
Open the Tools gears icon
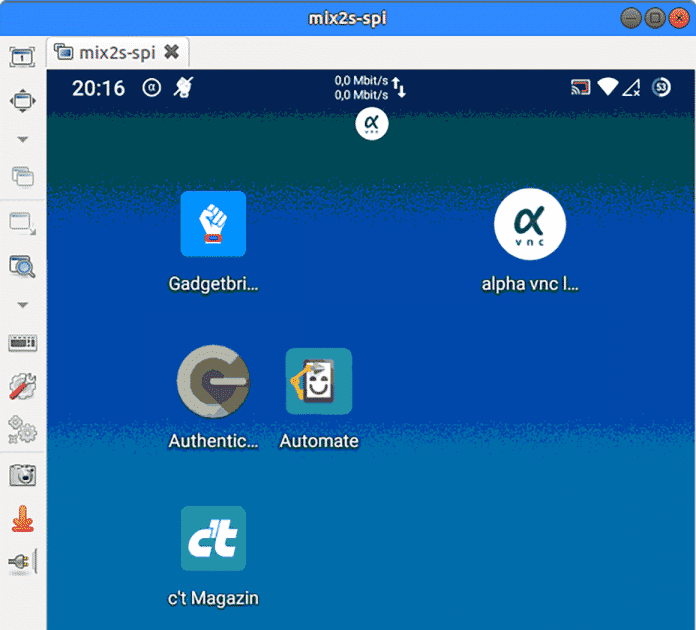coord(23,429)
